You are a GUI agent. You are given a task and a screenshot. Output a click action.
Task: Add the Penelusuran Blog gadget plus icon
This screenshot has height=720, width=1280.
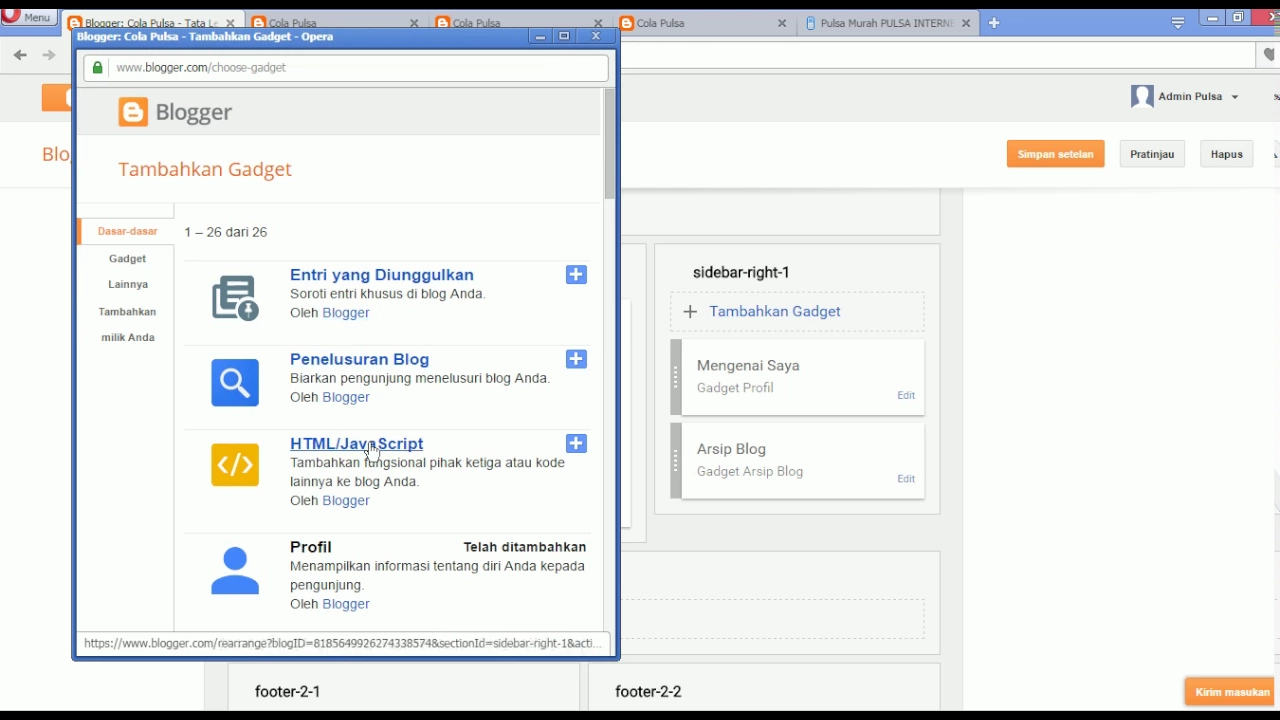click(x=576, y=359)
